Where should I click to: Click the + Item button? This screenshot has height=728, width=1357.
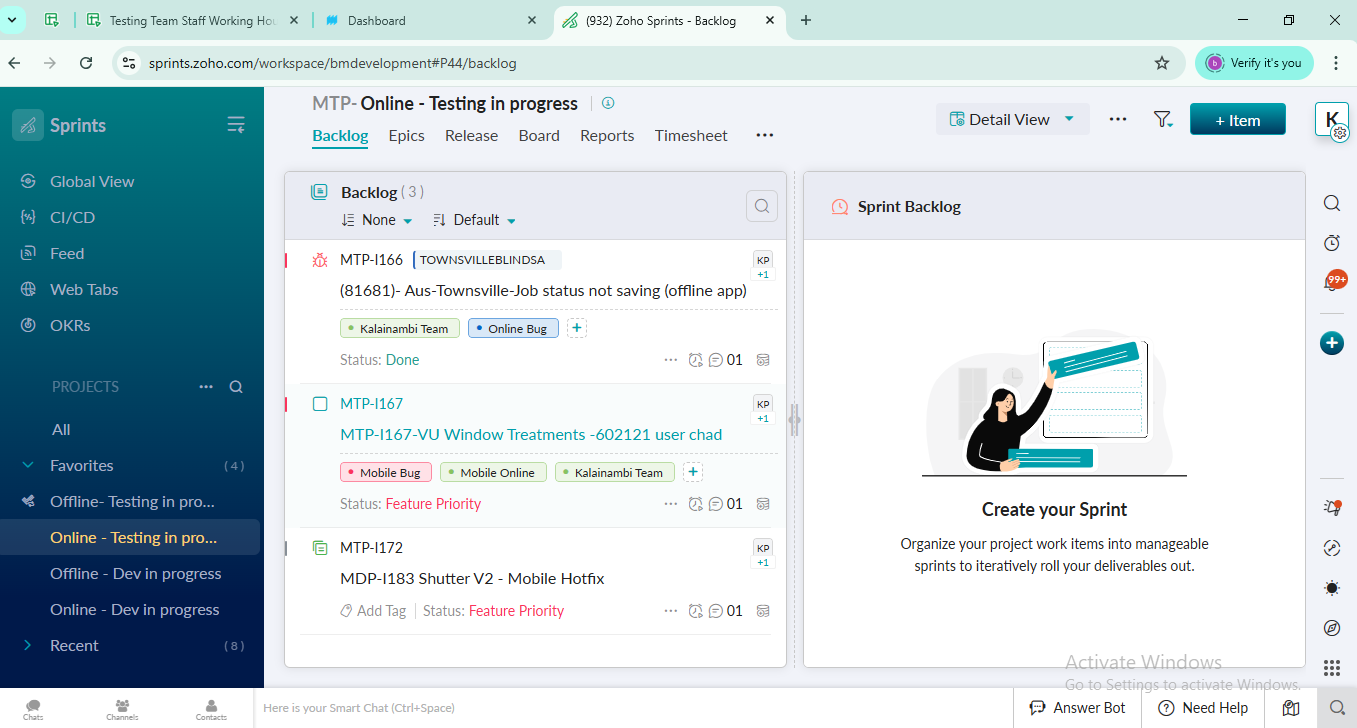[1237, 120]
